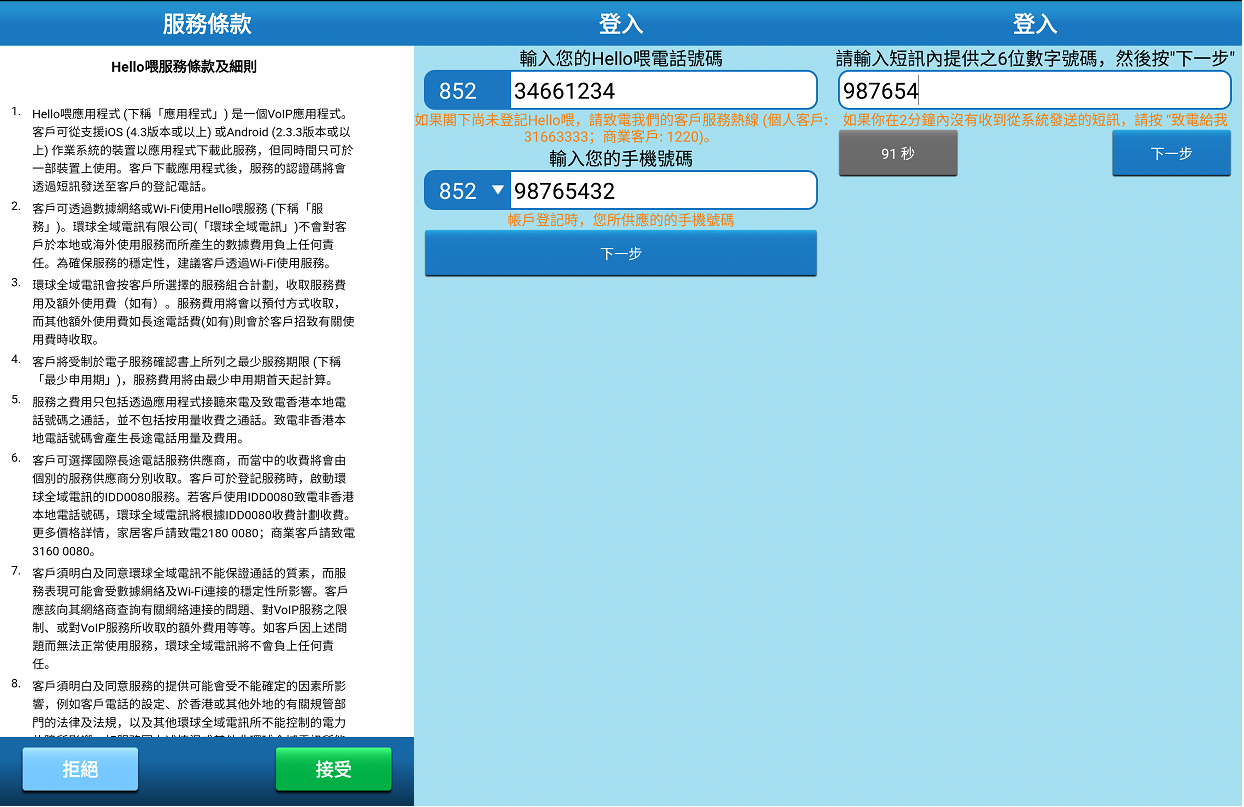Tap 下一步 beside the 91 秒 countdown
The height and width of the screenshot is (807, 1244).
(x=1171, y=153)
